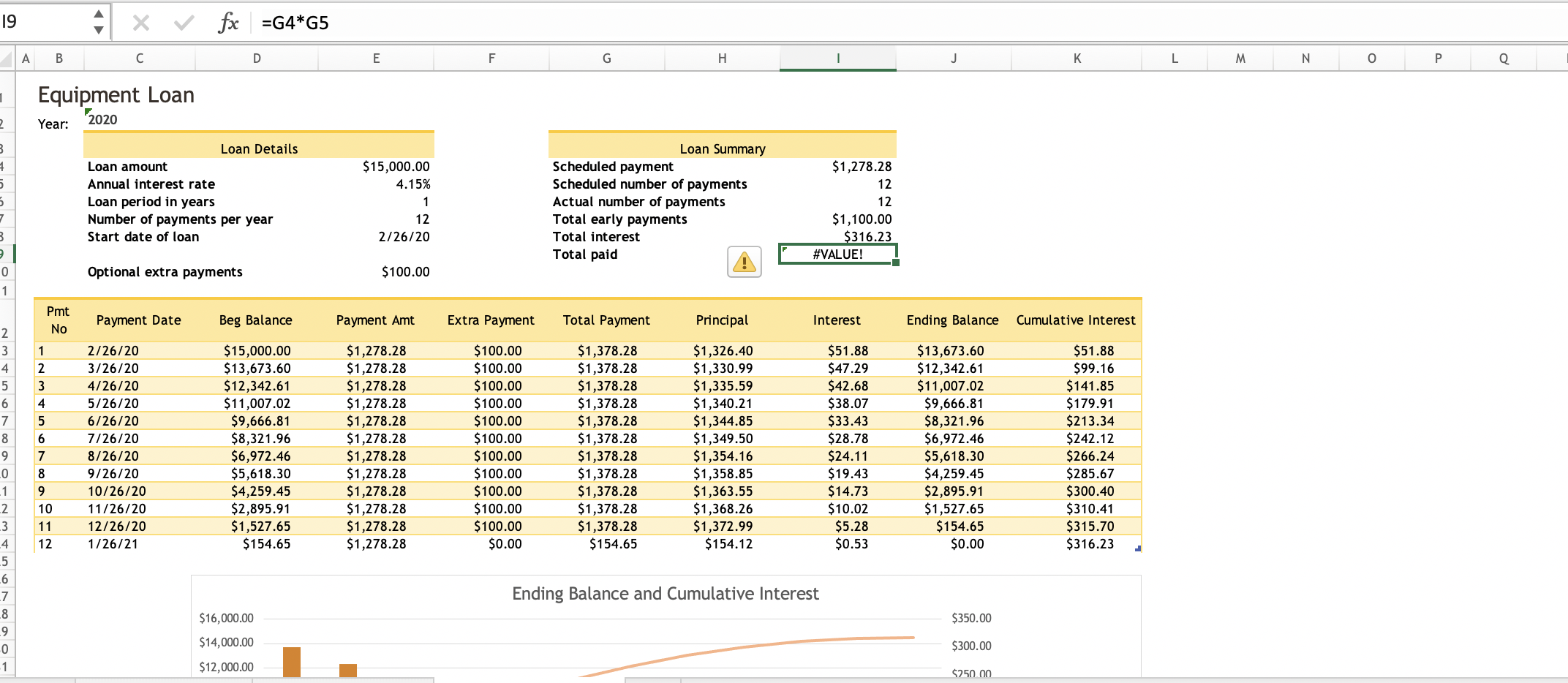The image size is (1568, 683).
Task: Open Insert Function via the fx icon
Action: pos(228,23)
